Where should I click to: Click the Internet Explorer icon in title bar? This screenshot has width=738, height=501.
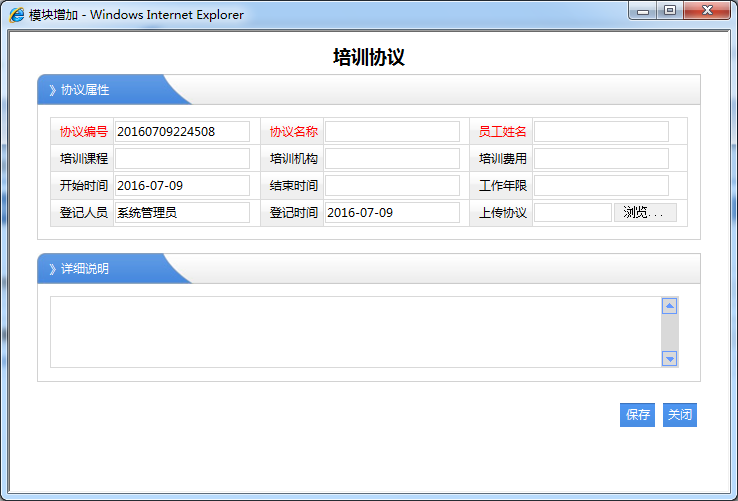[x=17, y=15]
